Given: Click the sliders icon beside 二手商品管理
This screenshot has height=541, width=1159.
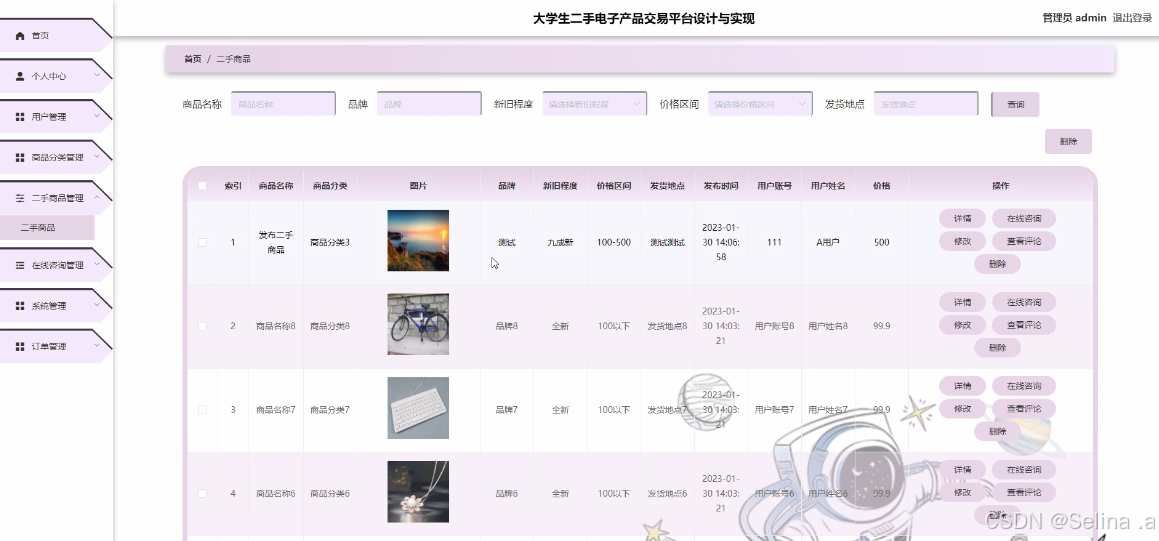Looking at the screenshot, I should tap(20, 198).
